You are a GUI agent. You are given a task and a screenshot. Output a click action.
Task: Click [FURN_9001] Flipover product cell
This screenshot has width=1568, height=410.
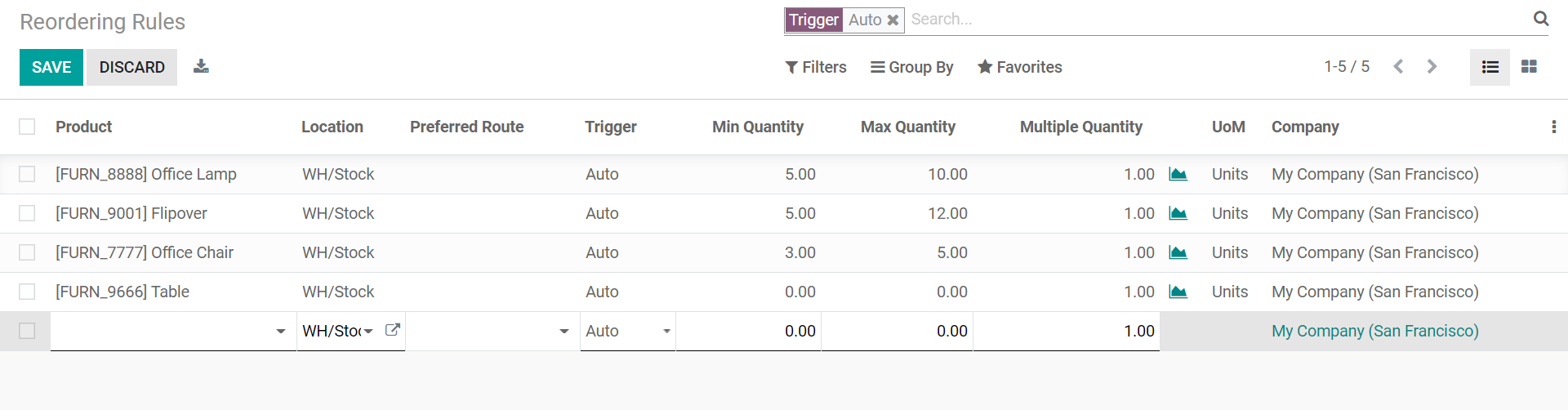pyautogui.click(x=131, y=213)
